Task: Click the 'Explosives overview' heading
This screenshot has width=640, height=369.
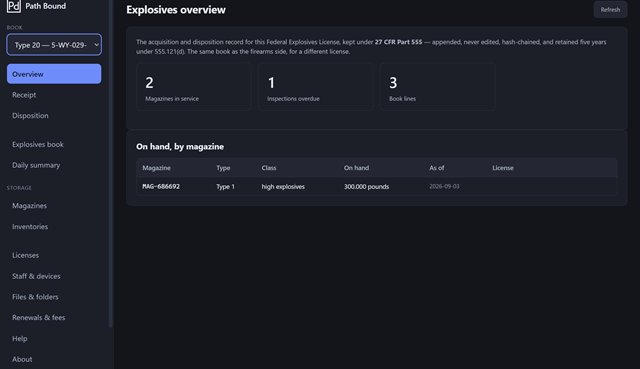Action: click(x=176, y=10)
